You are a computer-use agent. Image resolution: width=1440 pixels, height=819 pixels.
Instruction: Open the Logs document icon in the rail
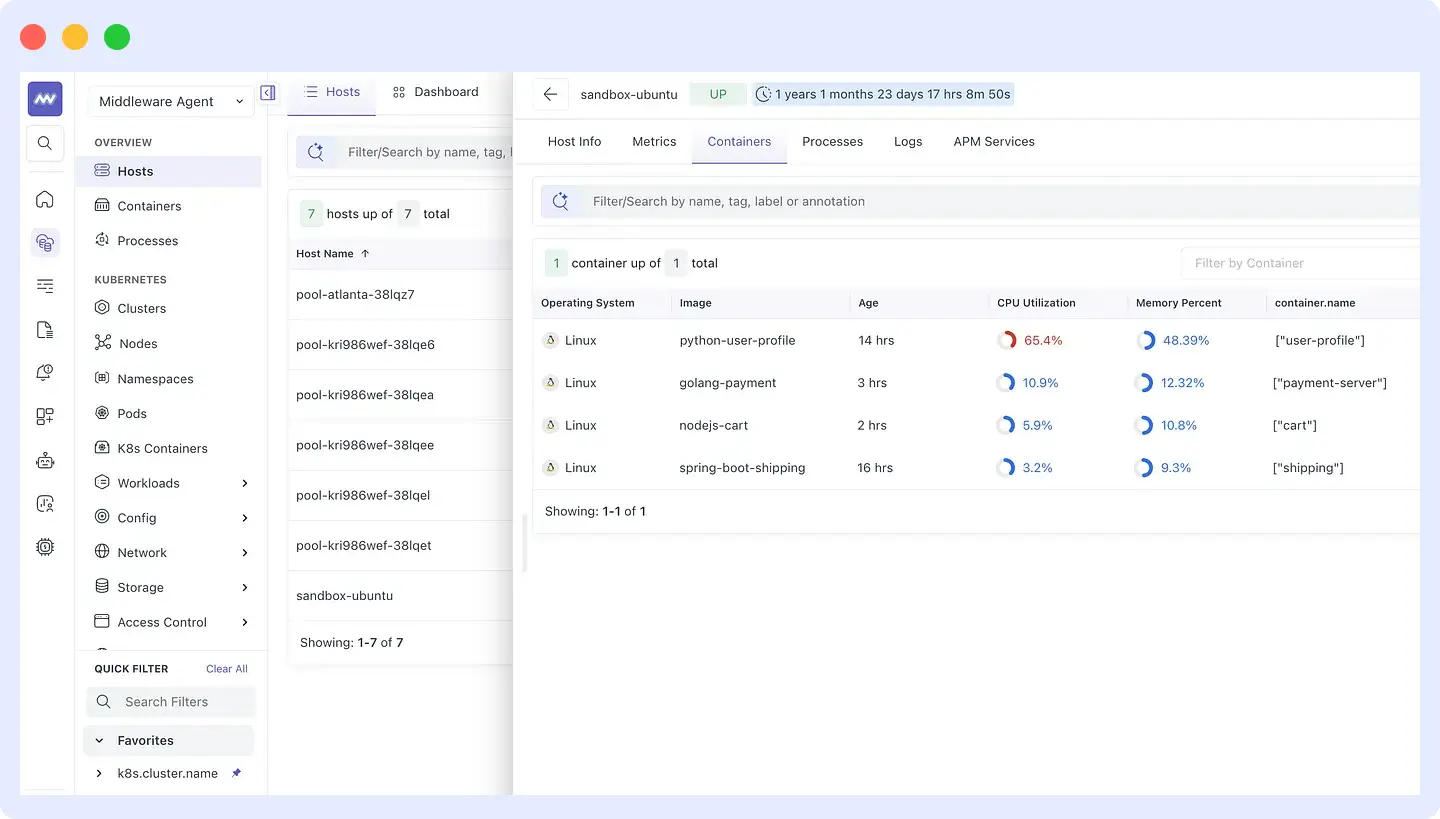click(45, 329)
